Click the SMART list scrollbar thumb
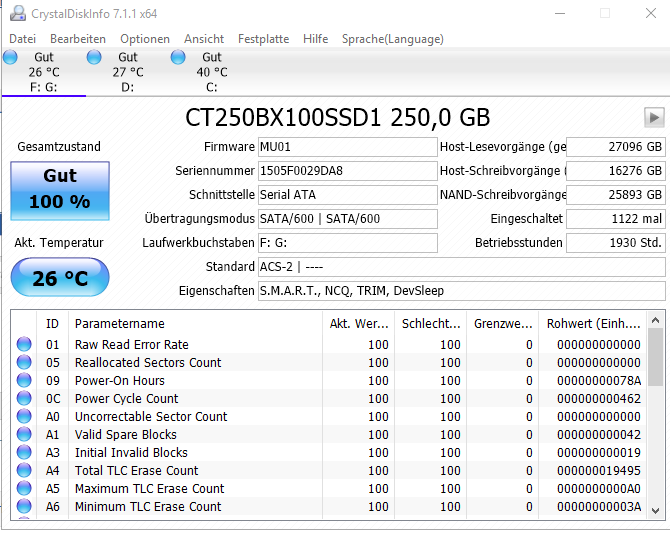This screenshot has width=670, height=534. (656, 357)
